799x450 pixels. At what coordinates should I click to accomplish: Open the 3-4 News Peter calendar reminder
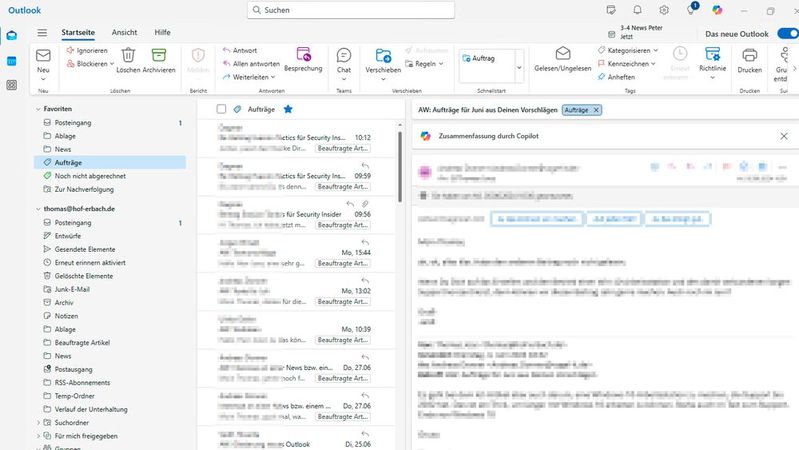point(636,32)
